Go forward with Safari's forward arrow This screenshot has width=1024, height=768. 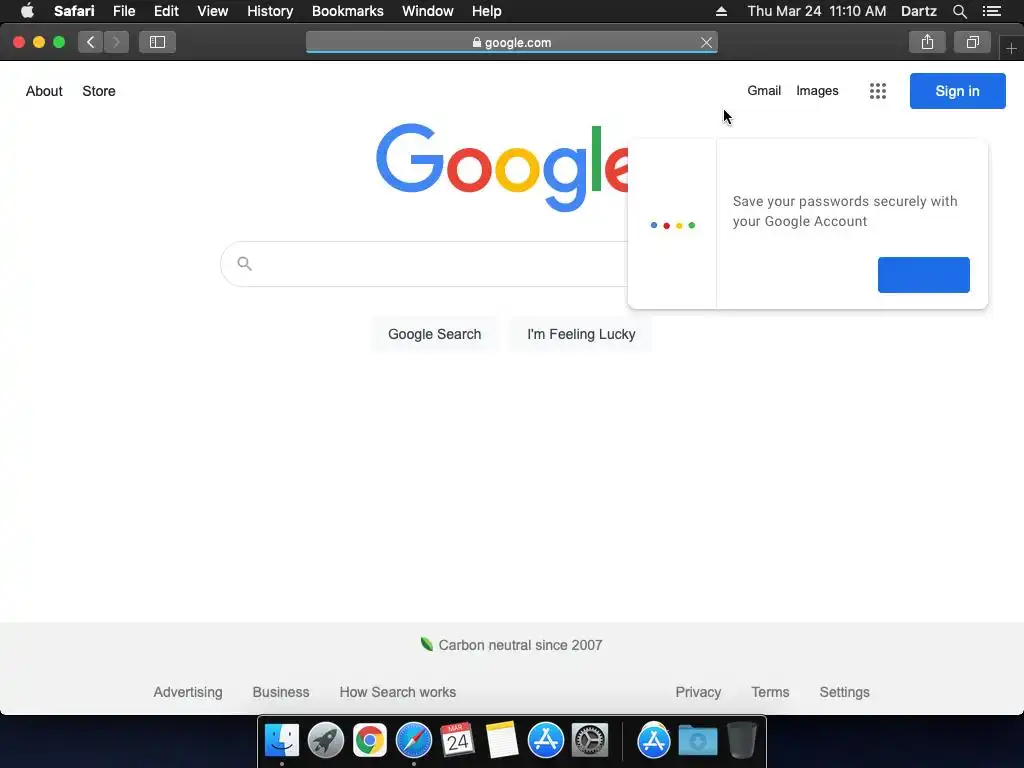click(x=116, y=42)
